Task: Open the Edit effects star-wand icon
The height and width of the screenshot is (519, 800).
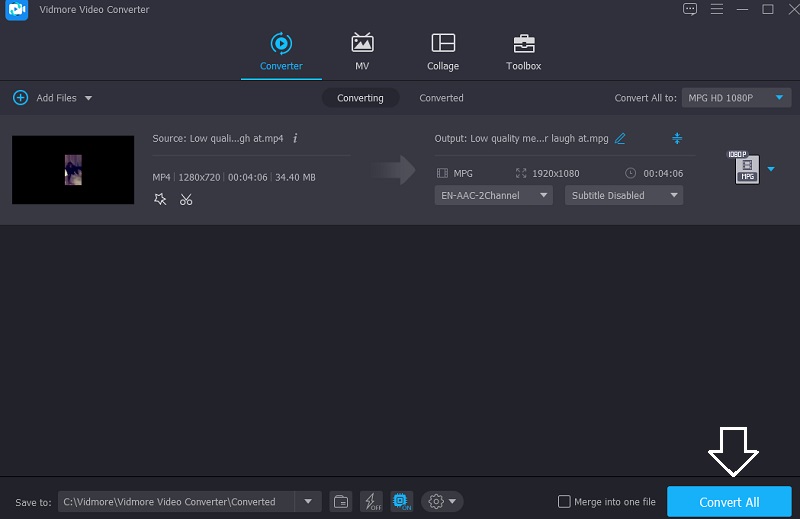Action: pyautogui.click(x=160, y=199)
